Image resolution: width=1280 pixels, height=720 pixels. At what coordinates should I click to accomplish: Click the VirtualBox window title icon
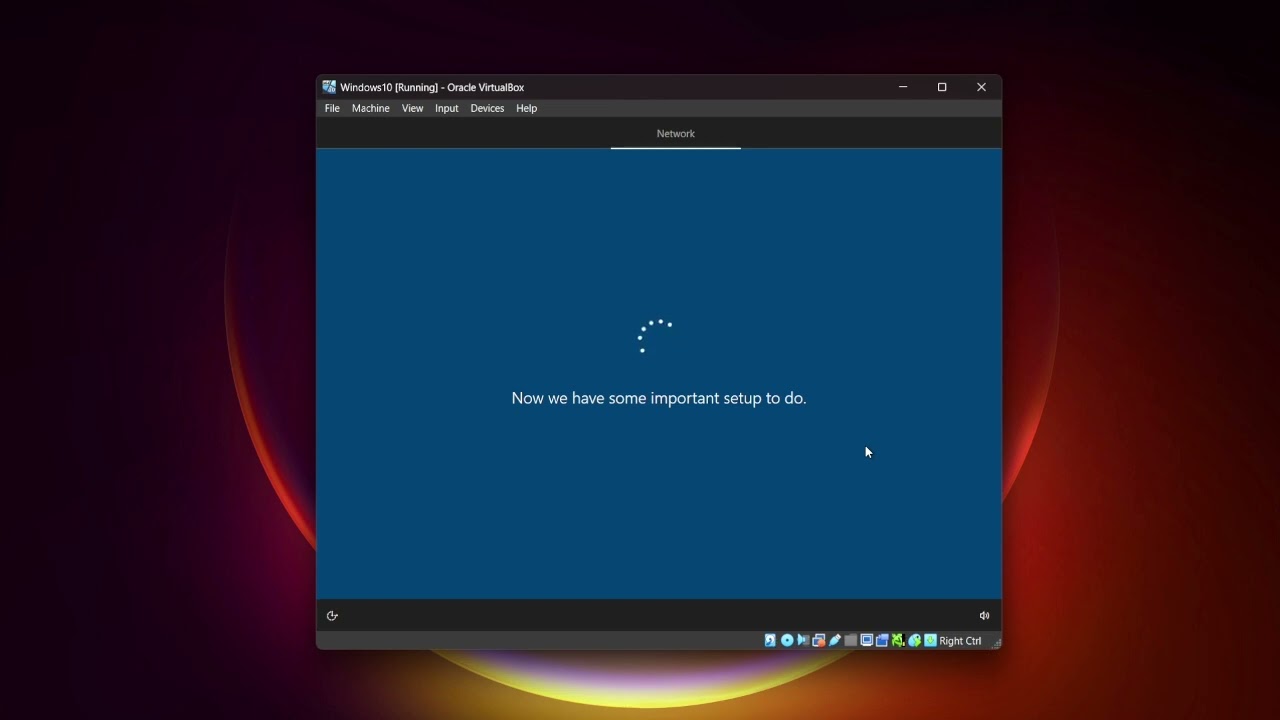[x=329, y=87]
